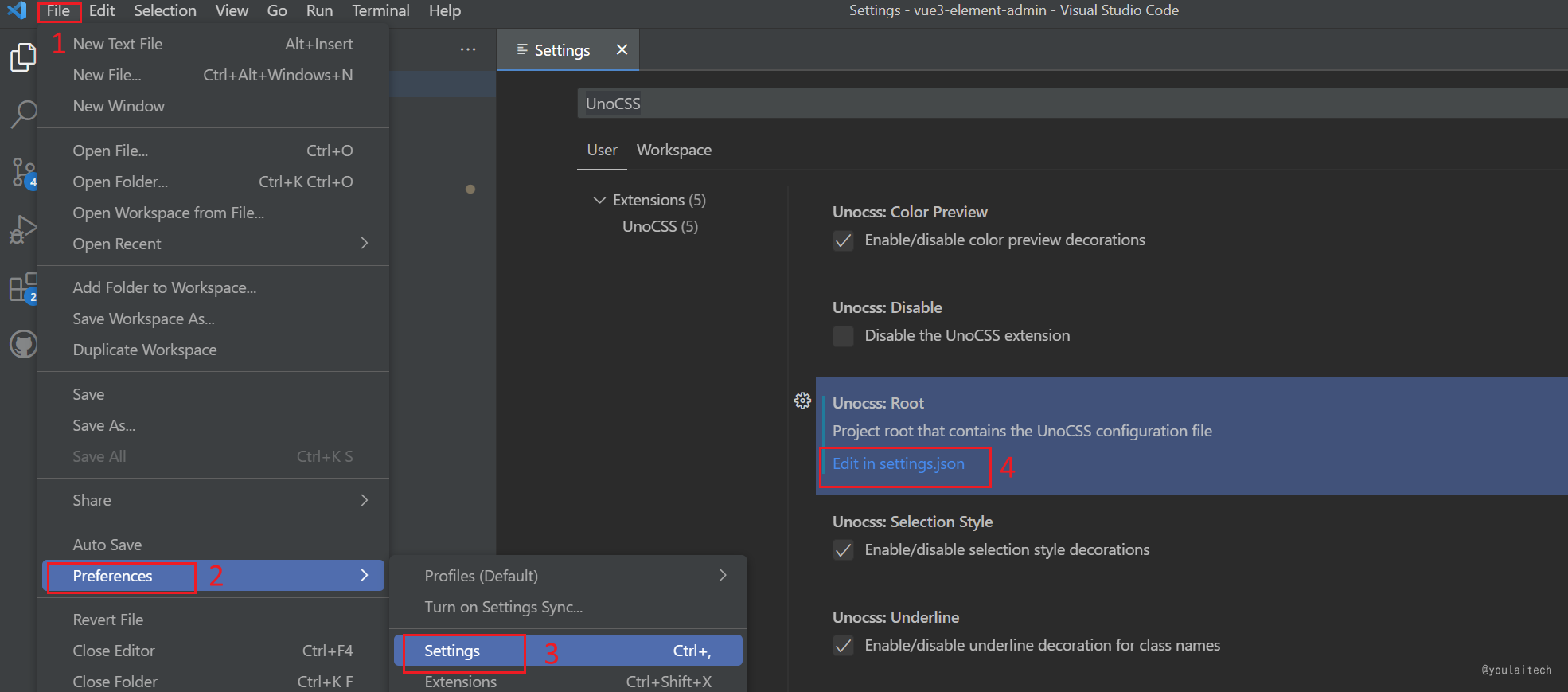Click the UnoCSS settings search field

tap(1072, 104)
